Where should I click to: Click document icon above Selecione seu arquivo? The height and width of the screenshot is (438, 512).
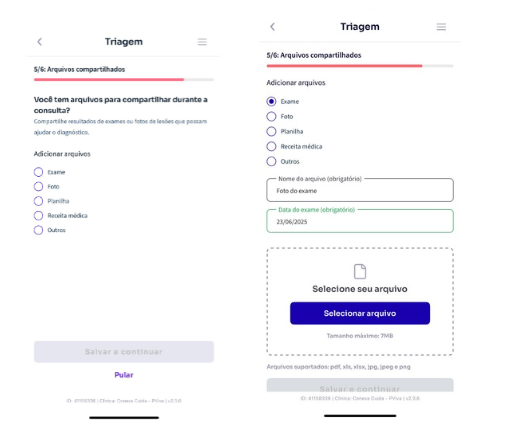point(360,271)
